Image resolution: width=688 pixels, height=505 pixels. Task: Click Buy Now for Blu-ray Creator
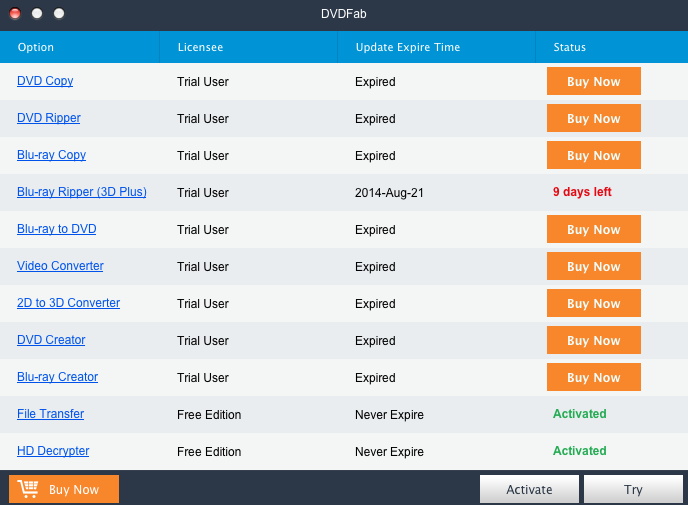click(594, 377)
